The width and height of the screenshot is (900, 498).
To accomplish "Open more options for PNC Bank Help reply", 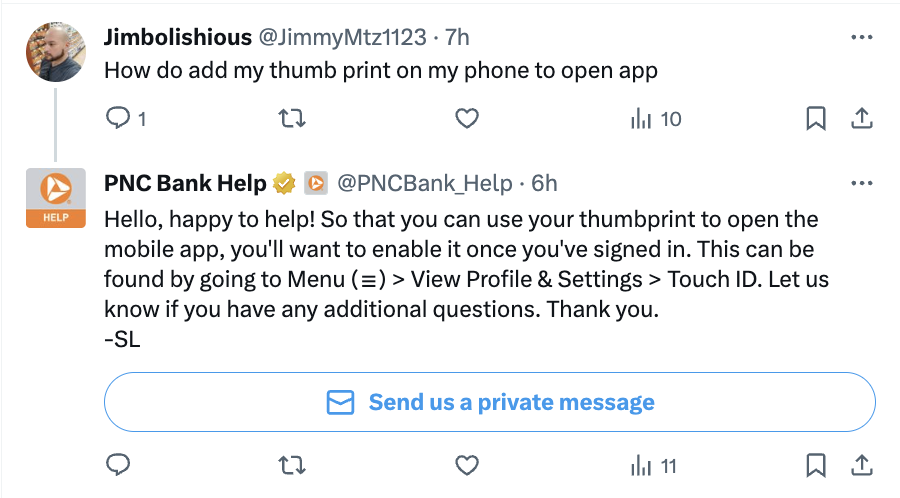I will tap(860, 184).
